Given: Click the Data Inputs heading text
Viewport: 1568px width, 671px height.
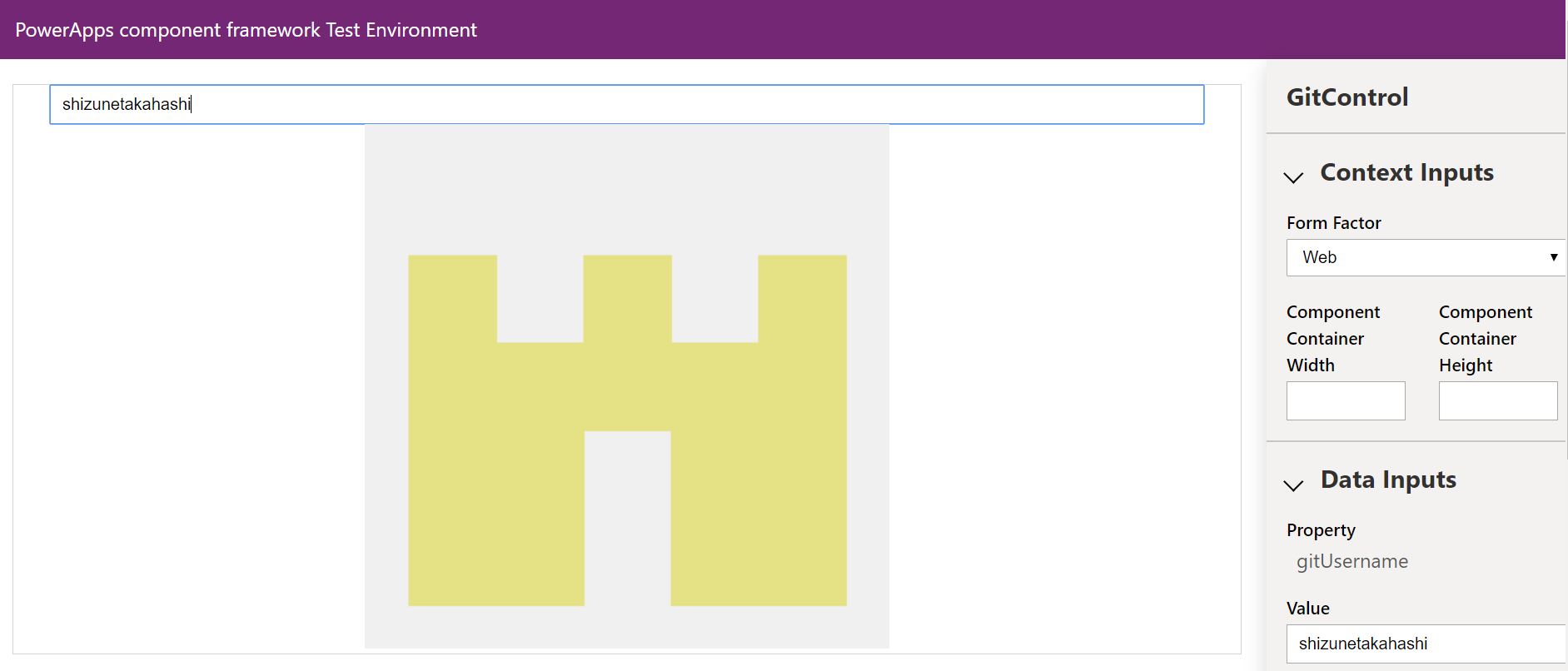Looking at the screenshot, I should (x=1388, y=480).
